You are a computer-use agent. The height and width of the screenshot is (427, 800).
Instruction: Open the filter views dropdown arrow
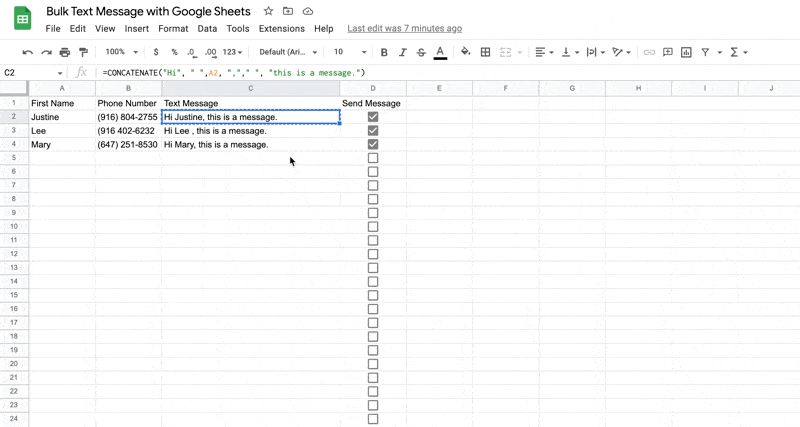719,52
